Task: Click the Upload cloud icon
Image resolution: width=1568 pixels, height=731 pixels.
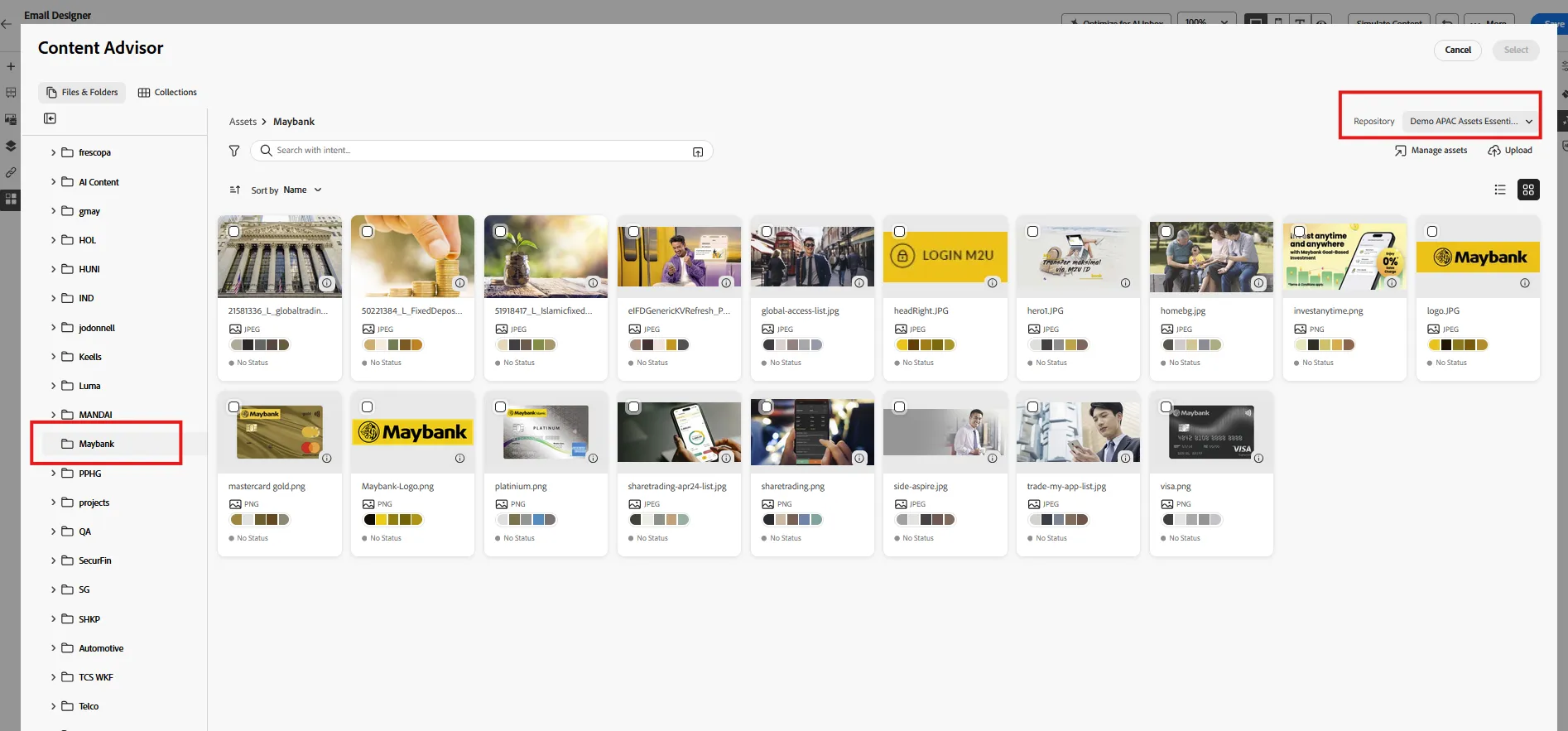Action: click(x=1494, y=151)
